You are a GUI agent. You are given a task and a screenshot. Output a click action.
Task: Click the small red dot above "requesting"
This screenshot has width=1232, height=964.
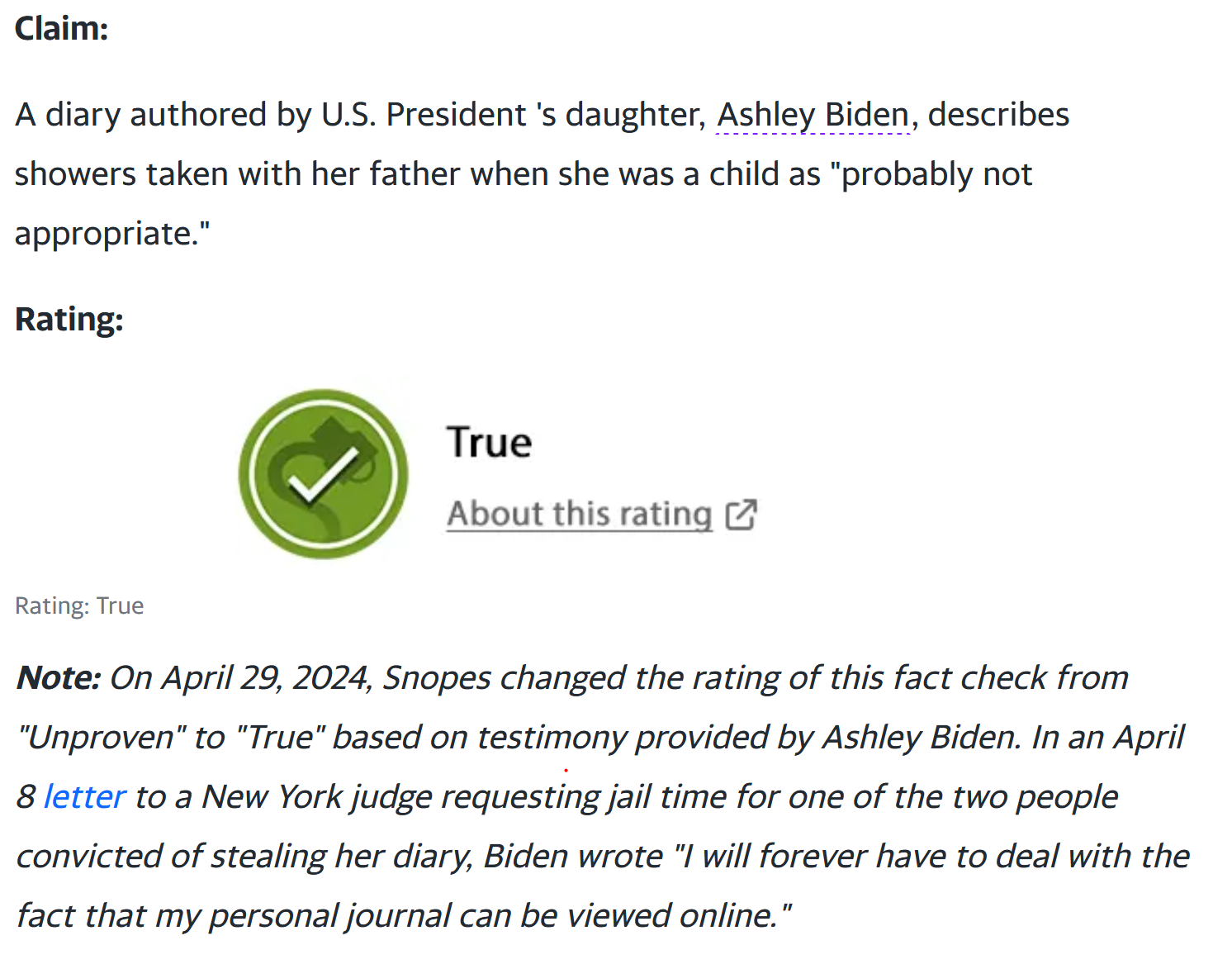point(566,770)
